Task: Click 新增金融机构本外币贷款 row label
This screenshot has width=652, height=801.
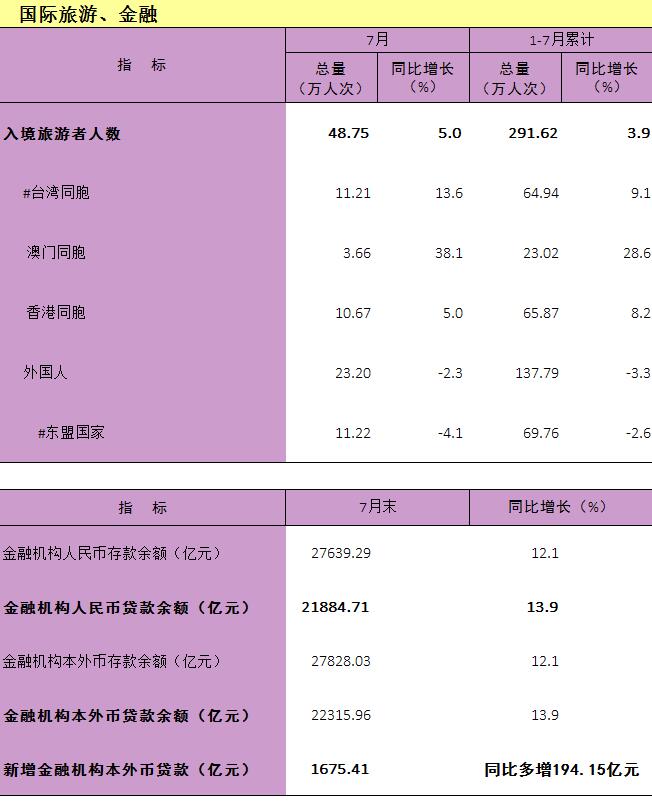Action: tap(126, 770)
